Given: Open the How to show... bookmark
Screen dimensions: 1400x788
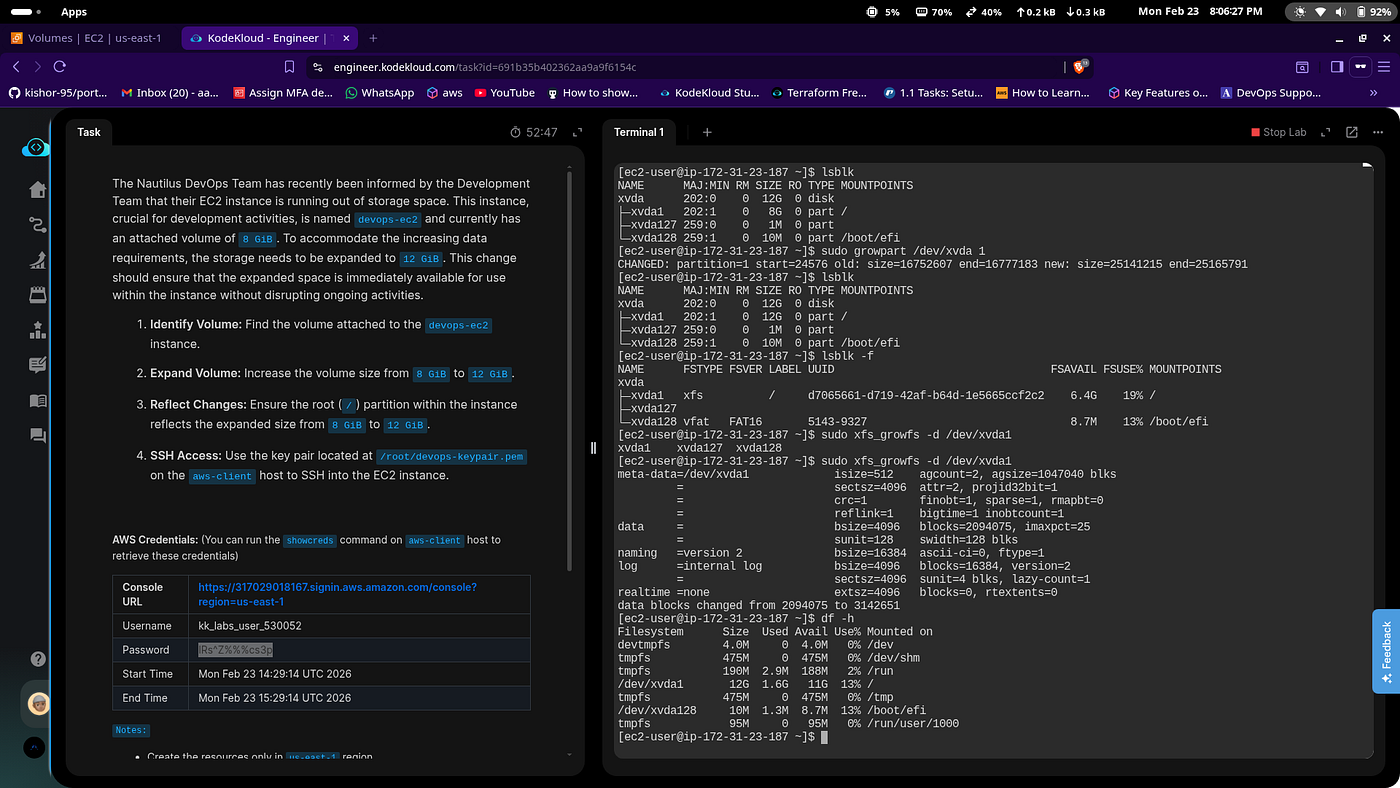Looking at the screenshot, I should (592, 93).
